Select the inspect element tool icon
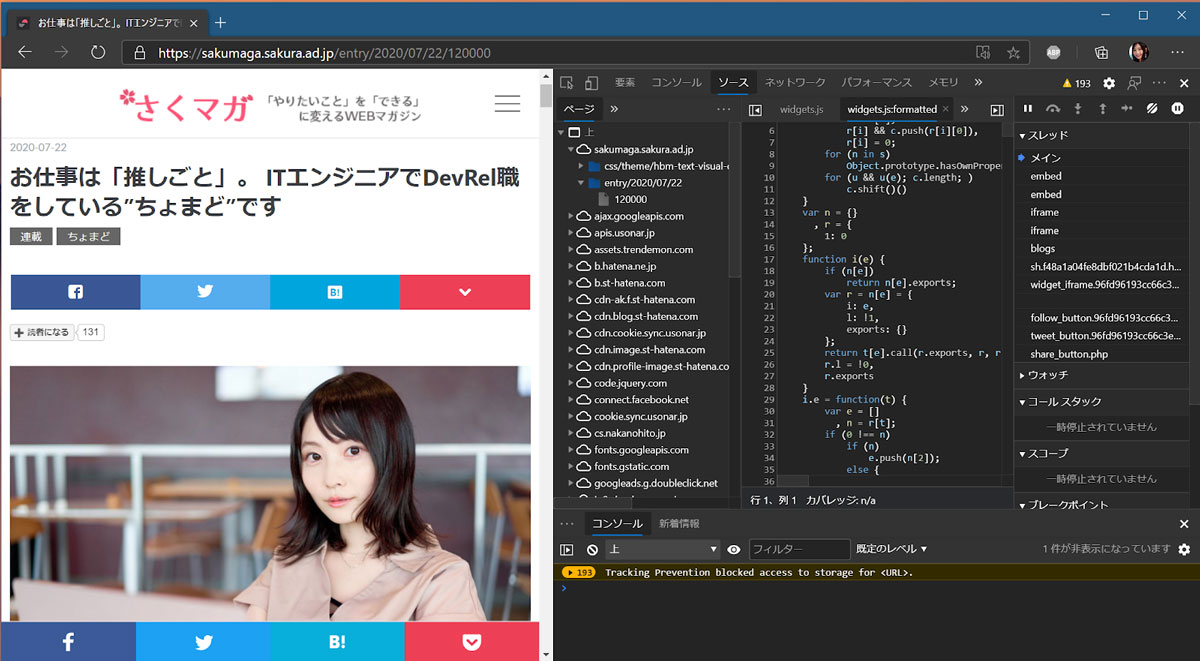 (x=568, y=82)
